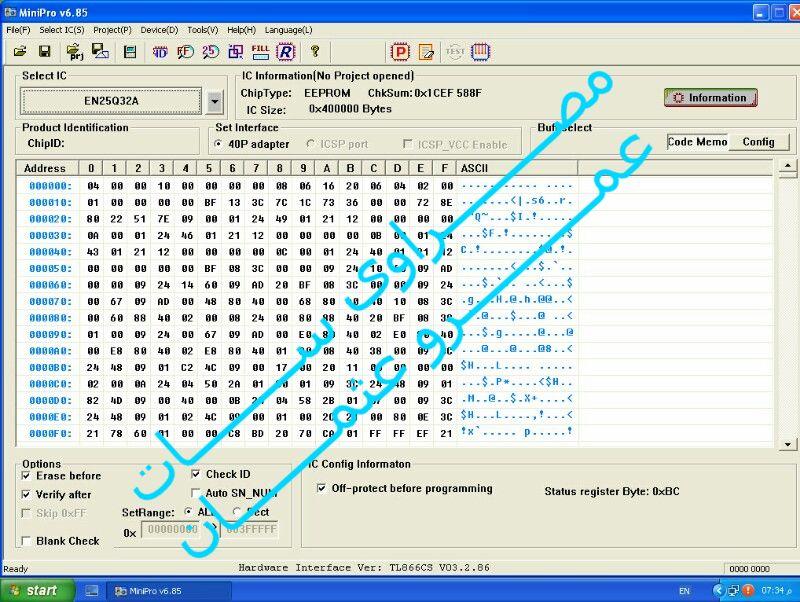Toggle Off-protect before programming checkbox
Screen dimensions: 800x602
click(321, 488)
